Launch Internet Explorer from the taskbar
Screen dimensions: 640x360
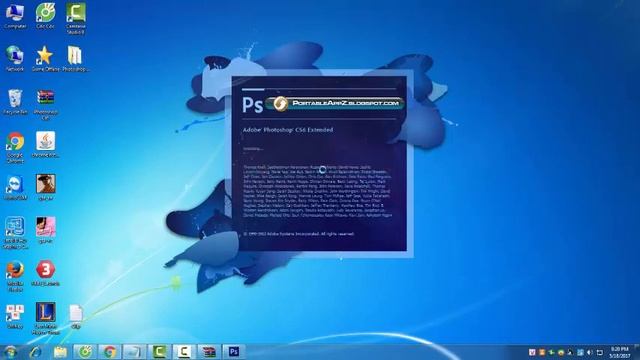coord(36,352)
